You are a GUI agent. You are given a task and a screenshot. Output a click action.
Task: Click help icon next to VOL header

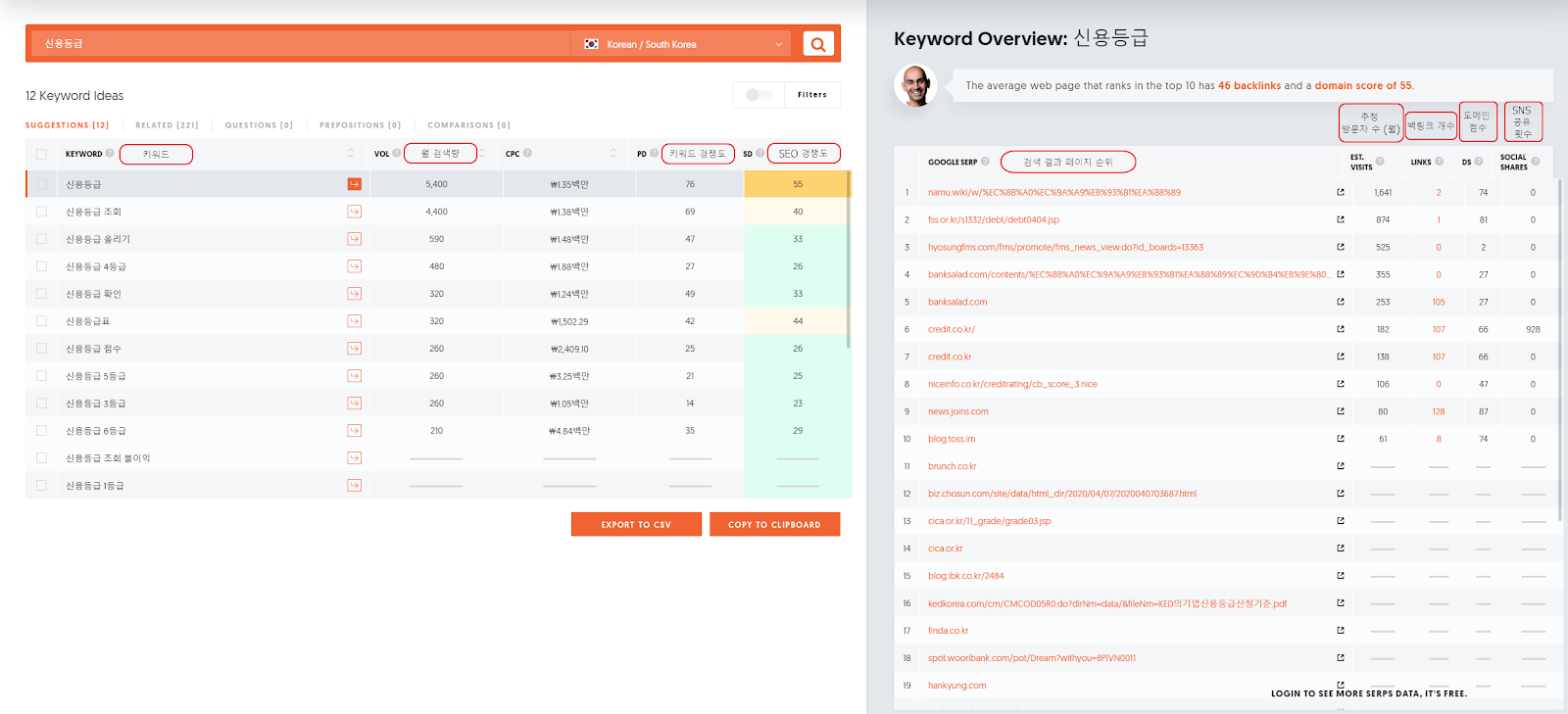coord(396,153)
